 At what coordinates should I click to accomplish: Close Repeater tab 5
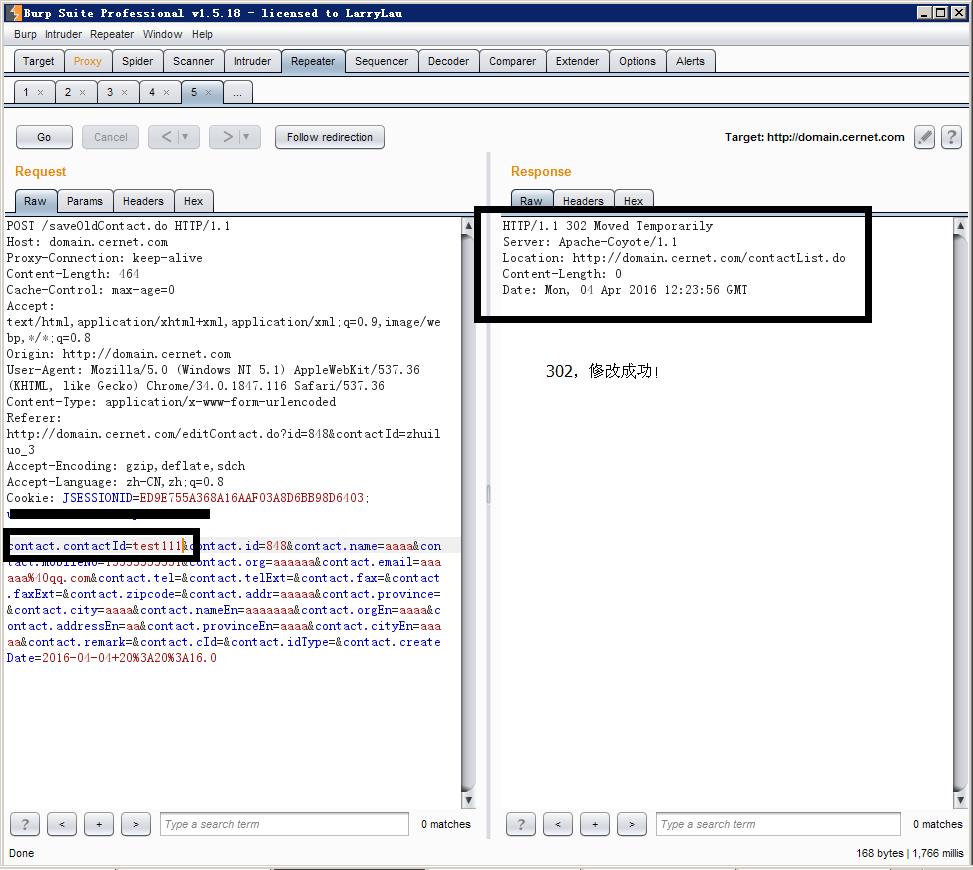208,92
